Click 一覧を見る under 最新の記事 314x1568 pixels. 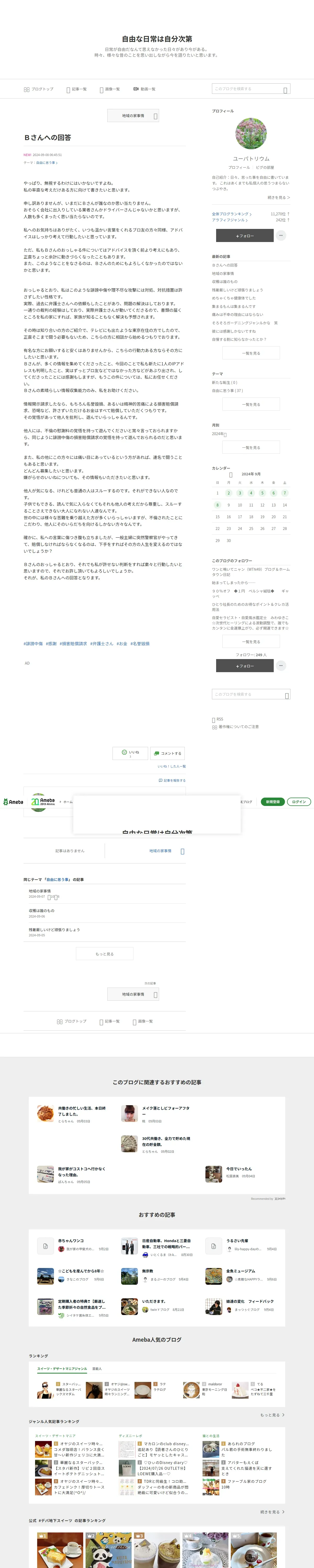pyautogui.click(x=251, y=353)
